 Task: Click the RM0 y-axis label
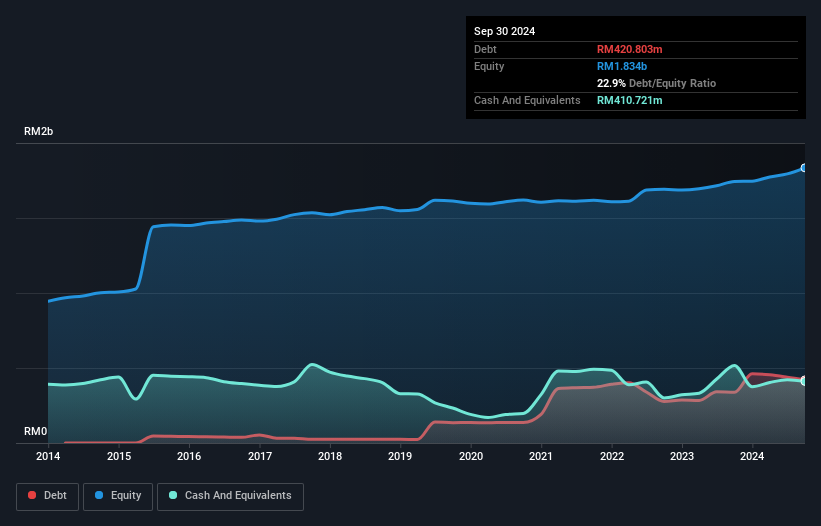(x=36, y=431)
